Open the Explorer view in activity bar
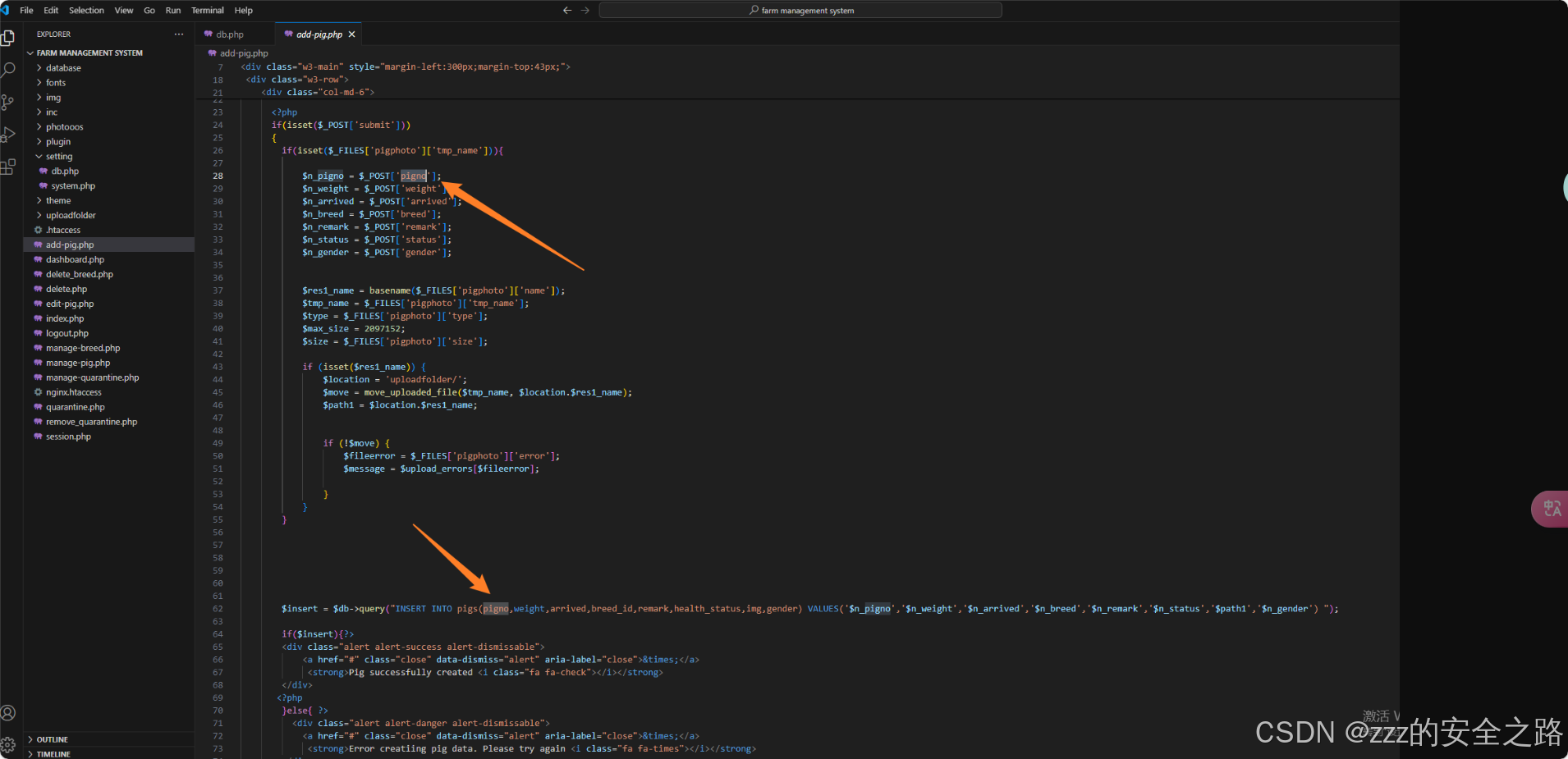The image size is (1568, 759). pos(8,38)
